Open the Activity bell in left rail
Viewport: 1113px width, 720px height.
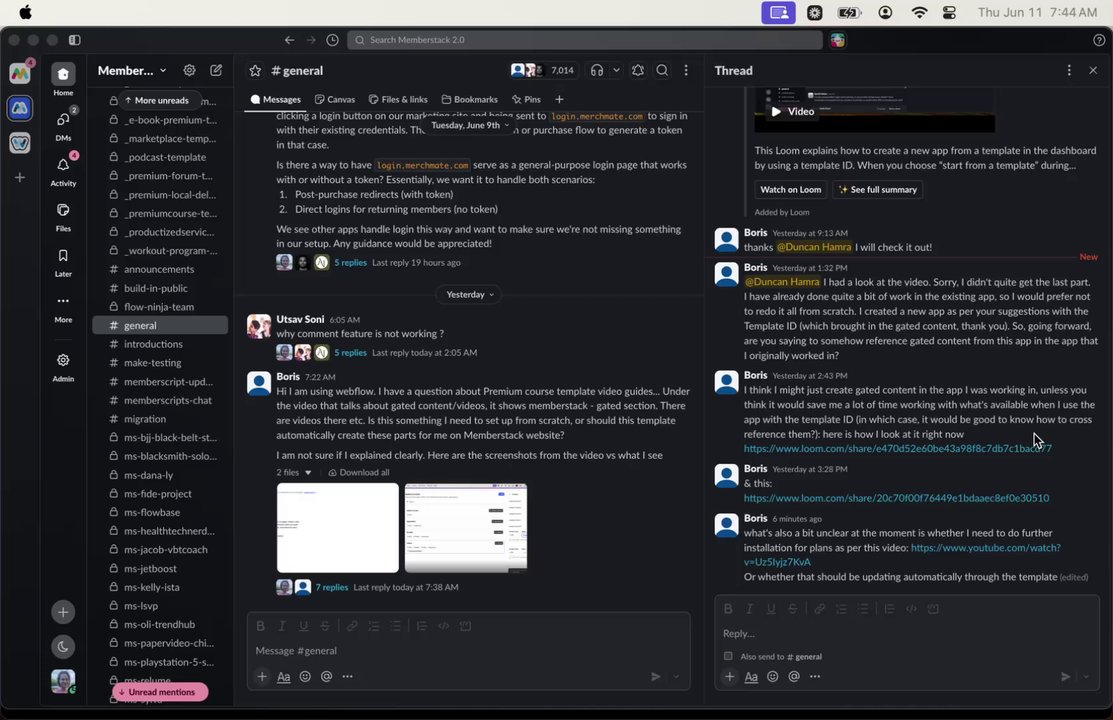click(63, 170)
